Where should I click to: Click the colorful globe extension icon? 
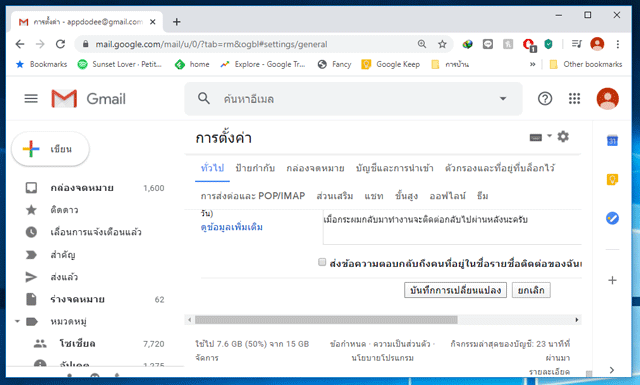point(467,44)
